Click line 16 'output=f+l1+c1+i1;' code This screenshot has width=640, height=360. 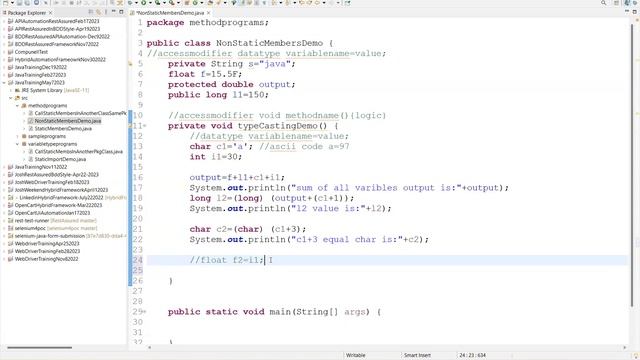[237, 178]
